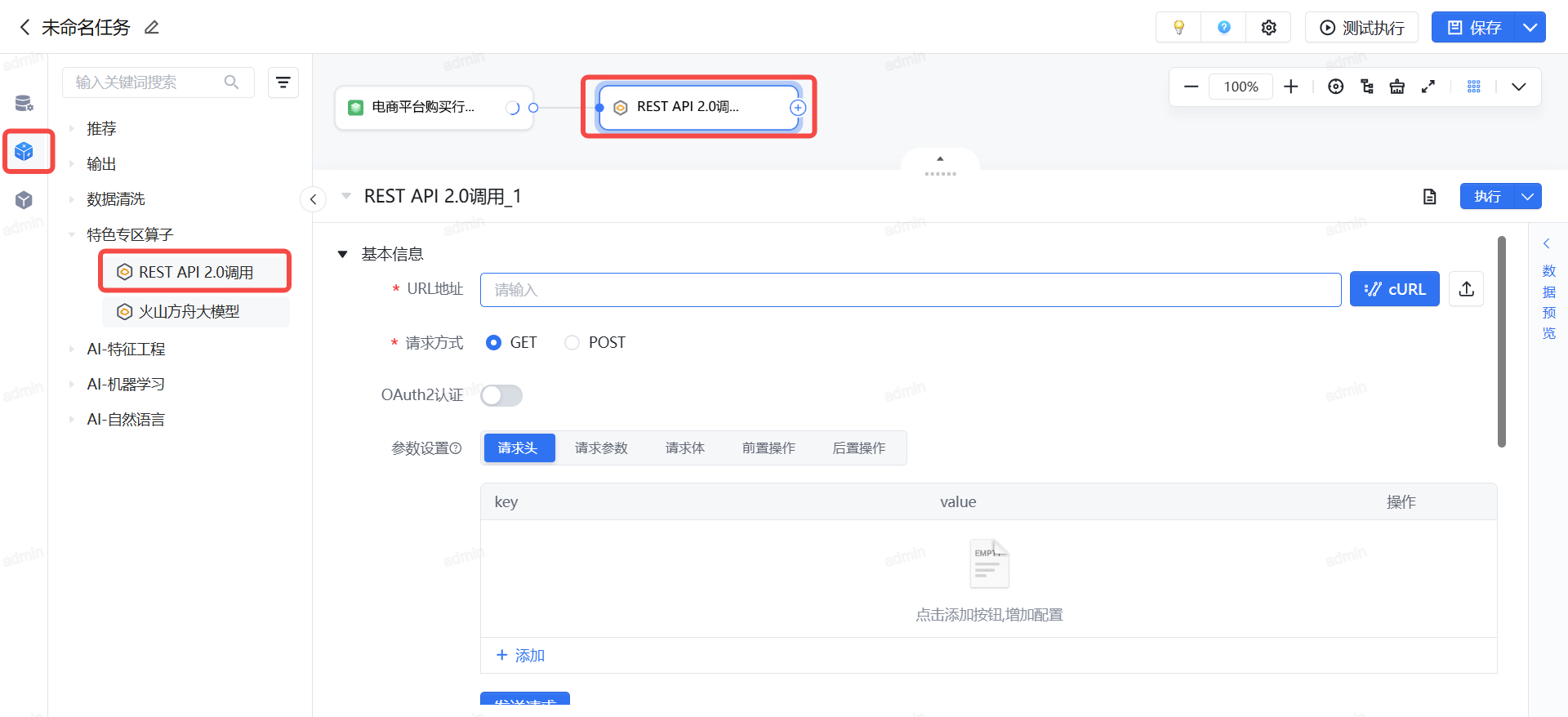This screenshot has width=1568, height=717.
Task: Switch to the 请求体 tab
Action: 685,448
